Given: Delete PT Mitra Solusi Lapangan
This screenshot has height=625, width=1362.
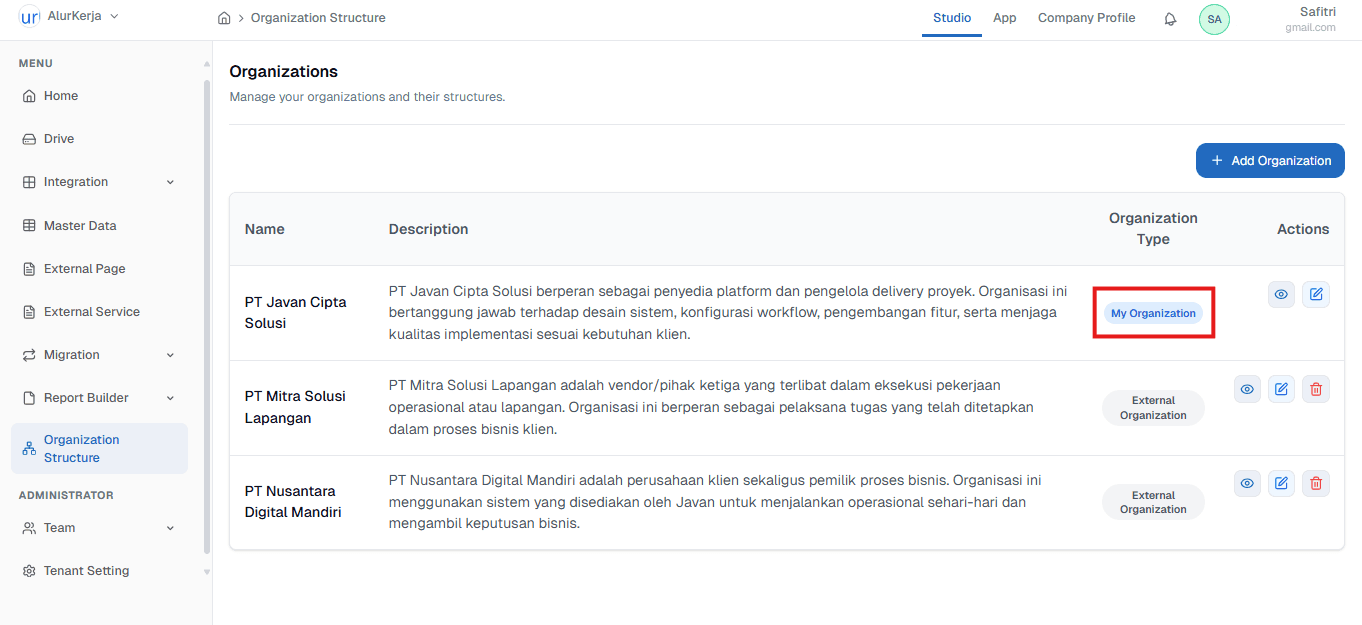Looking at the screenshot, I should (1315, 388).
